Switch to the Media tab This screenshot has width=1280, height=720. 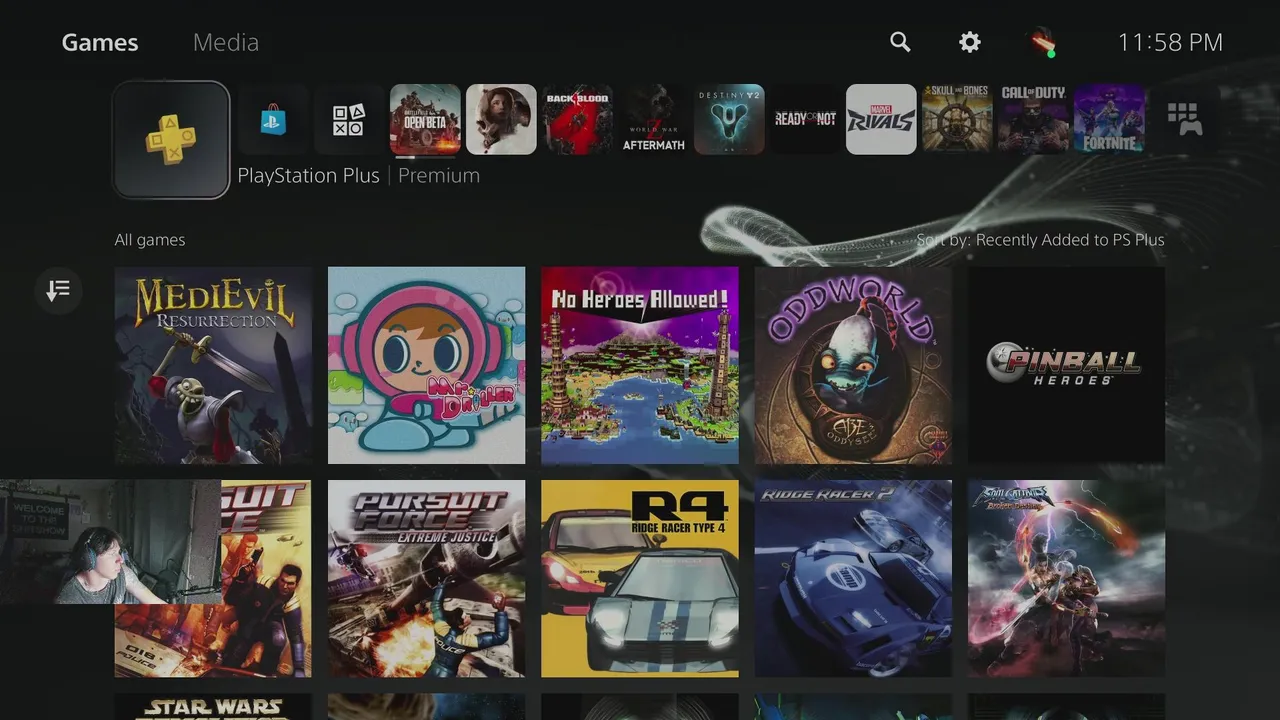[226, 42]
